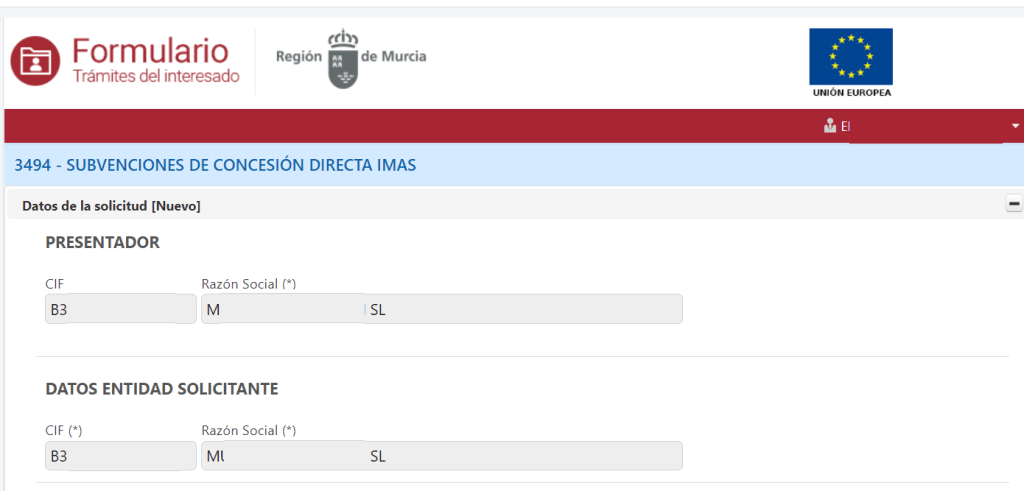
Task: Click the Región de Murcia coat of arms
Action: tap(343, 58)
